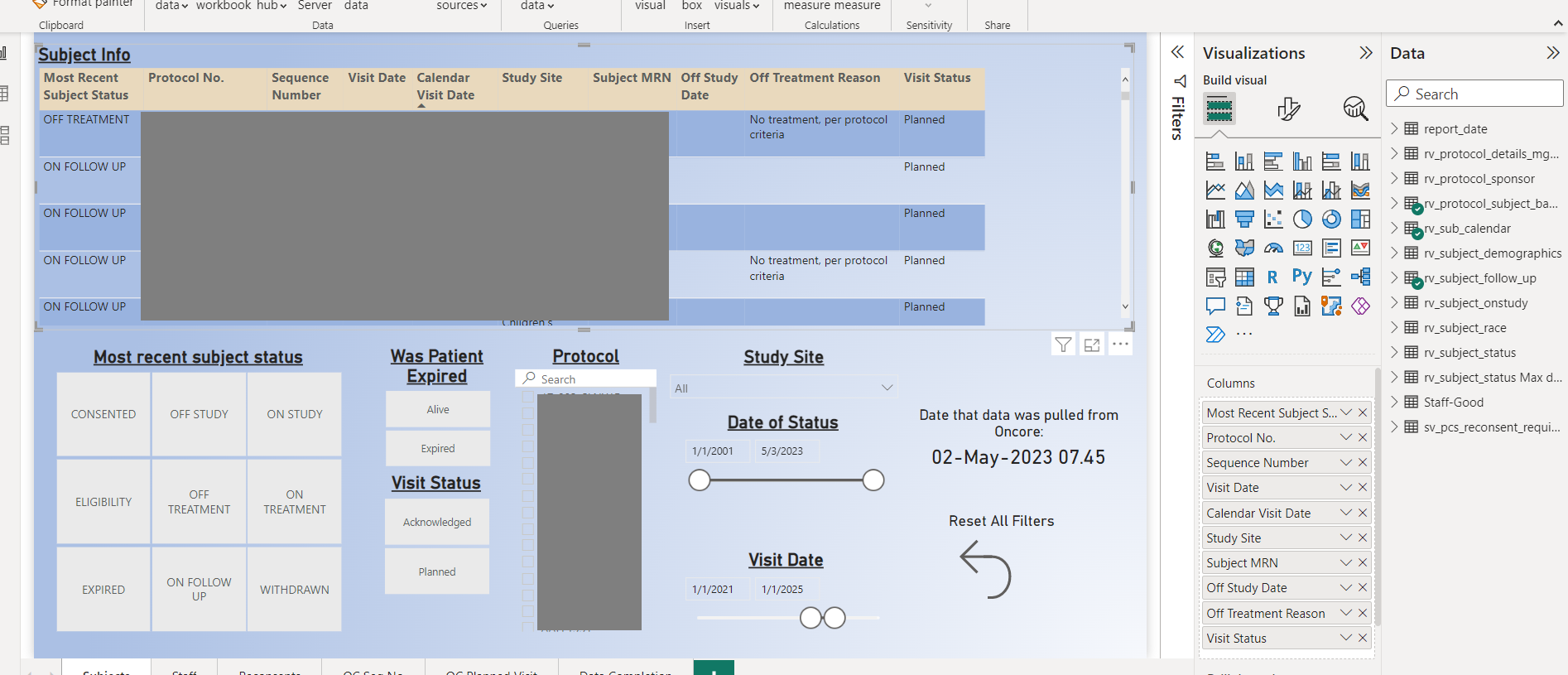Viewport: 1568px width, 675px height.
Task: Pick the card (123) visual
Action: coord(1302,248)
